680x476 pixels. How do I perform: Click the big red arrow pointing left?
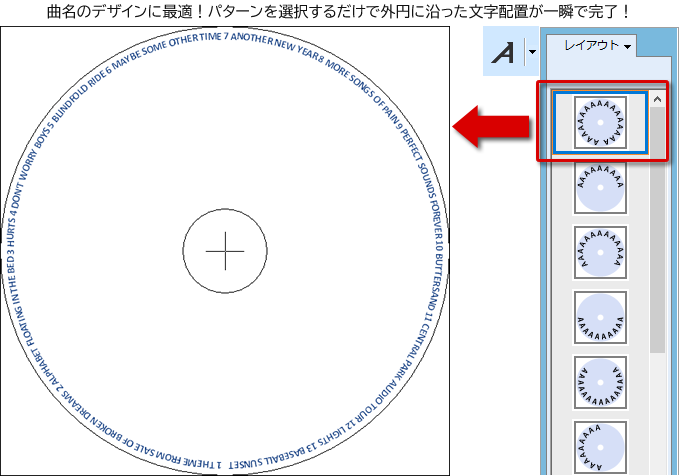coord(492,126)
